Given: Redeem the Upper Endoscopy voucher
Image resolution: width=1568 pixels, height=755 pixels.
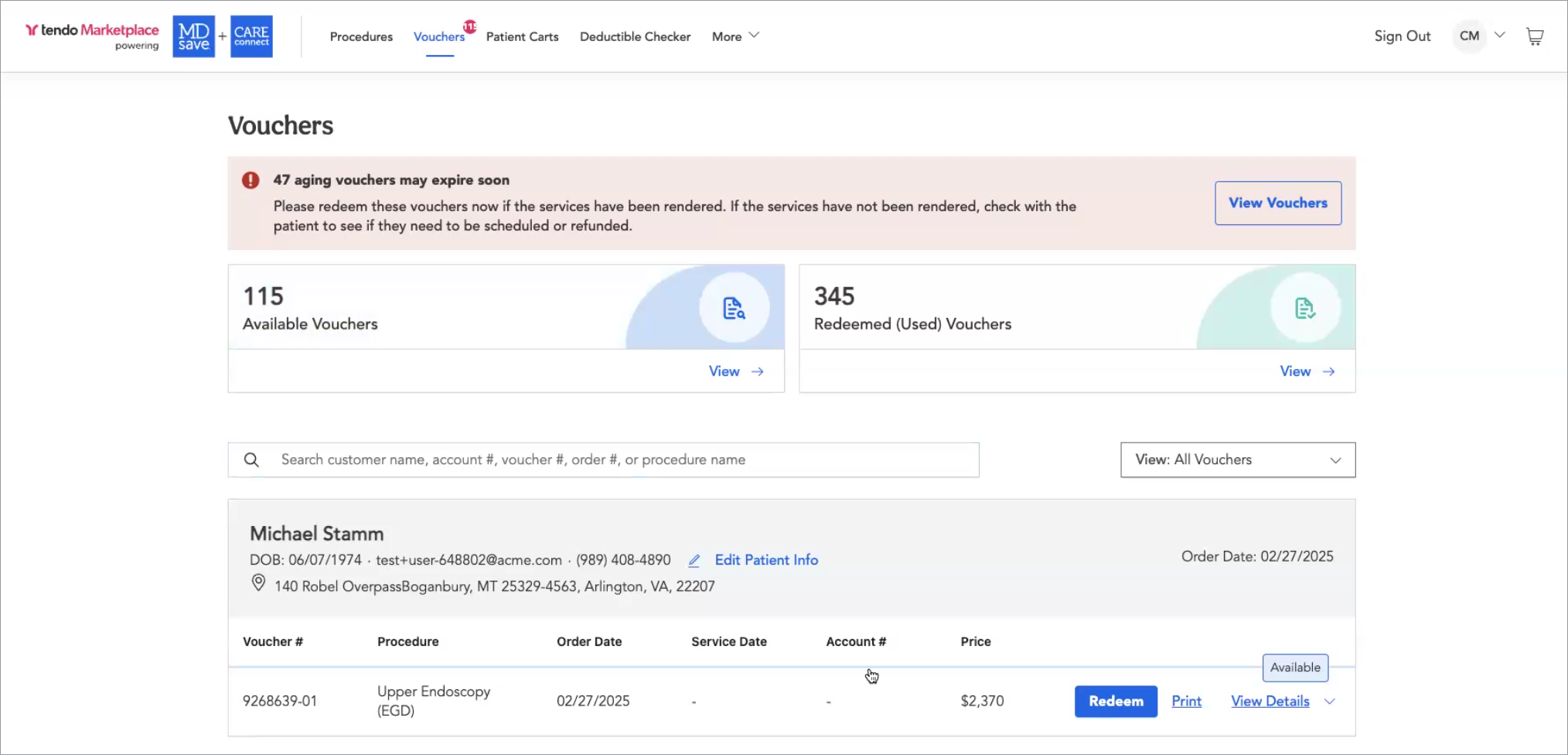Looking at the screenshot, I should tap(1115, 702).
